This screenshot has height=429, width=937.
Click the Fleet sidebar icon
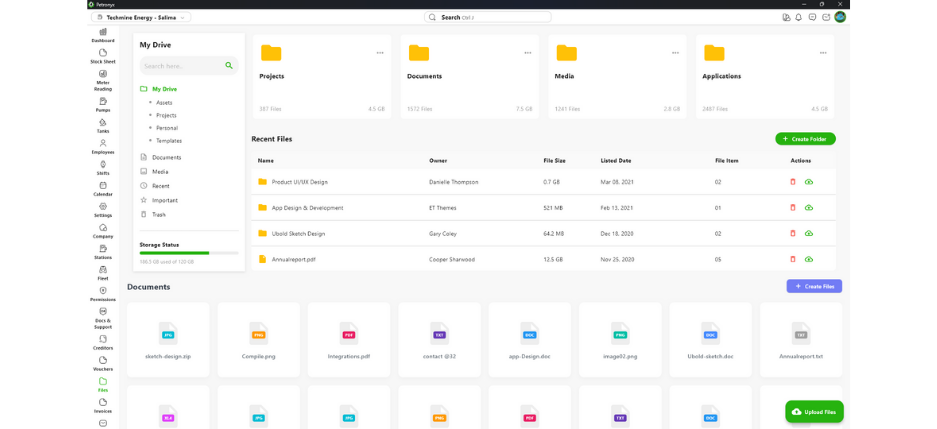click(103, 272)
